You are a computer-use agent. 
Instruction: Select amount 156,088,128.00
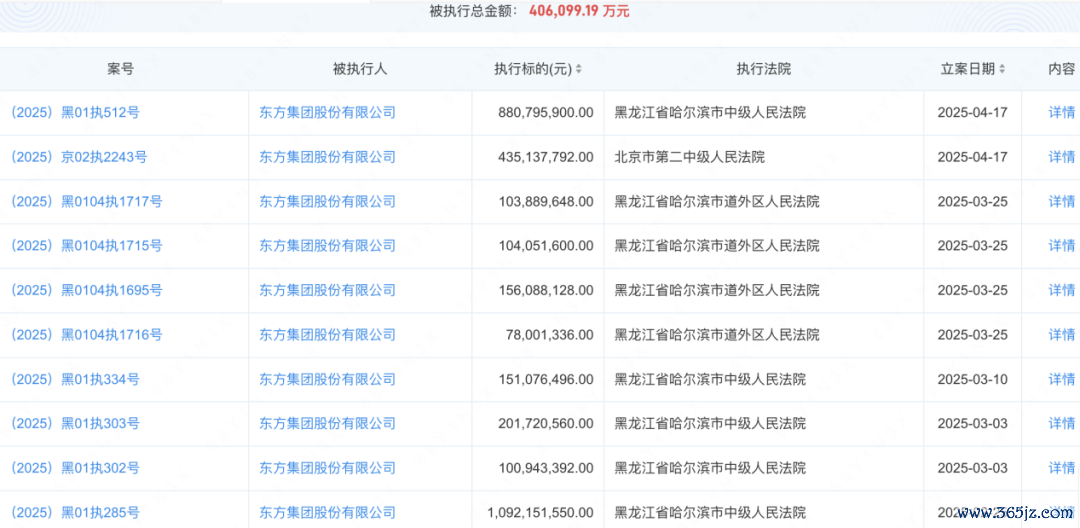[x=546, y=291]
